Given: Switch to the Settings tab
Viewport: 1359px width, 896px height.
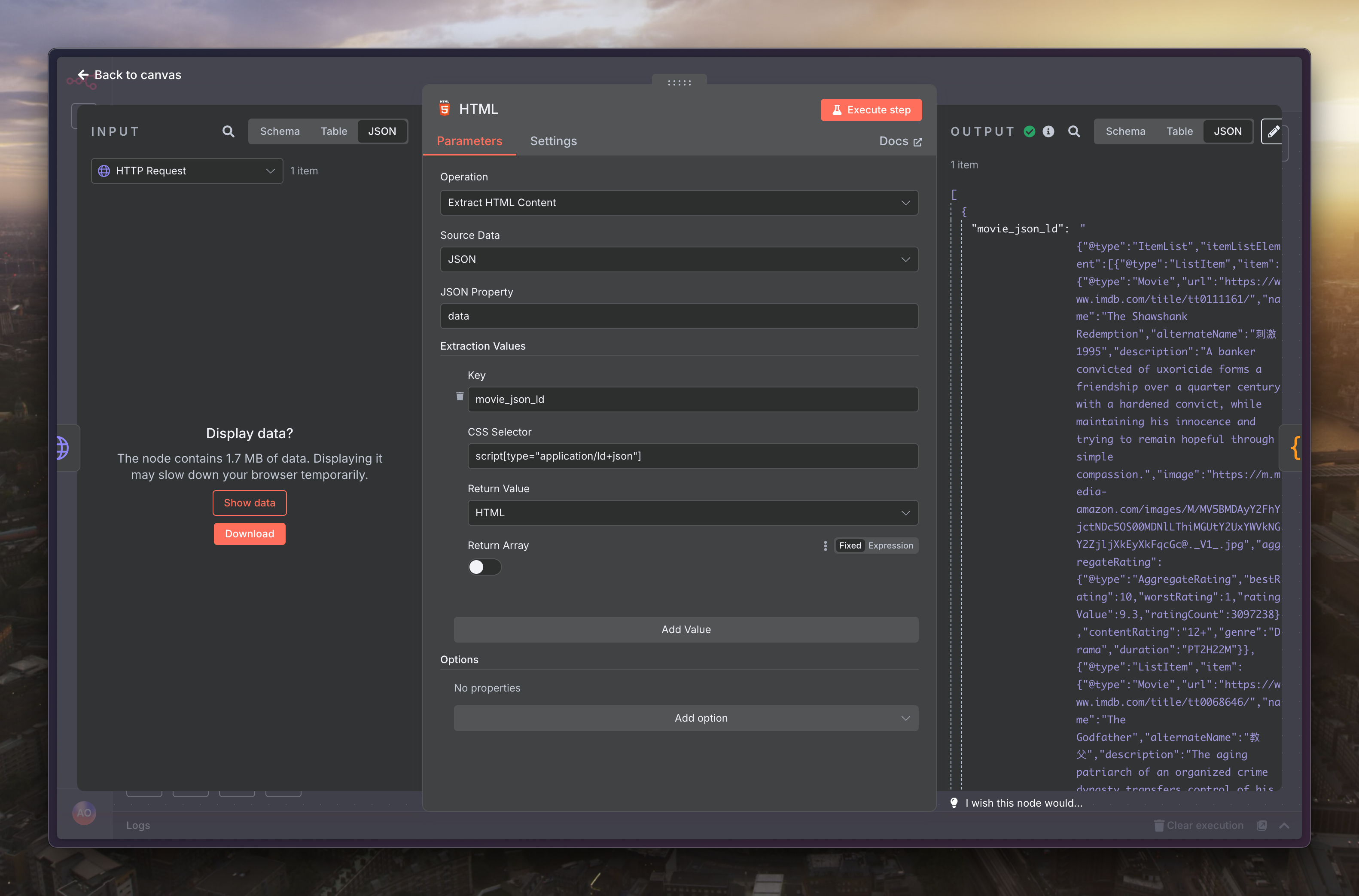Looking at the screenshot, I should click(553, 141).
